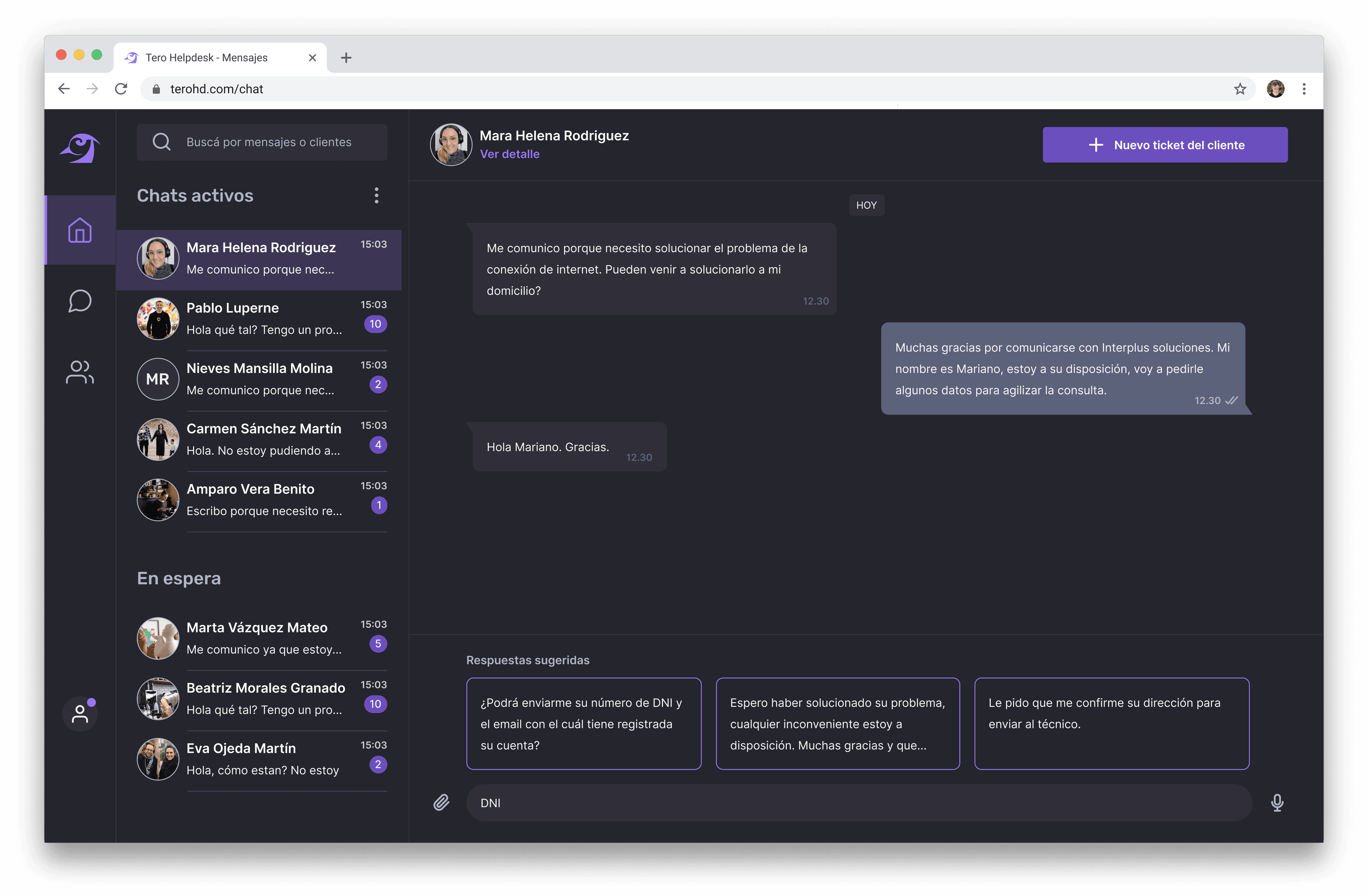The width and height of the screenshot is (1368, 896).
Task: Select the Tero Helpdesk - Mensajes tab
Action: [x=207, y=57]
